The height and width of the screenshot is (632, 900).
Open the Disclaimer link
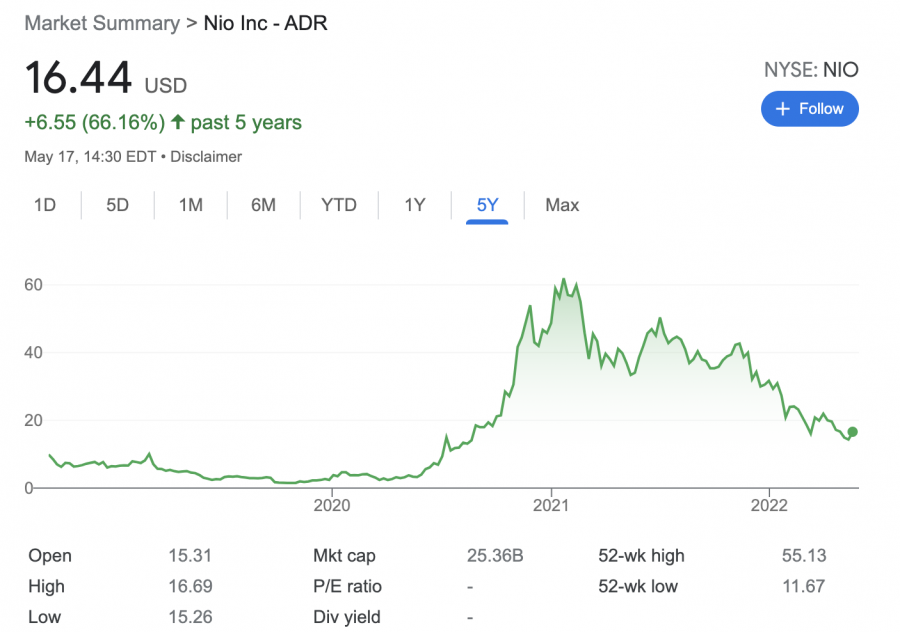pos(206,157)
